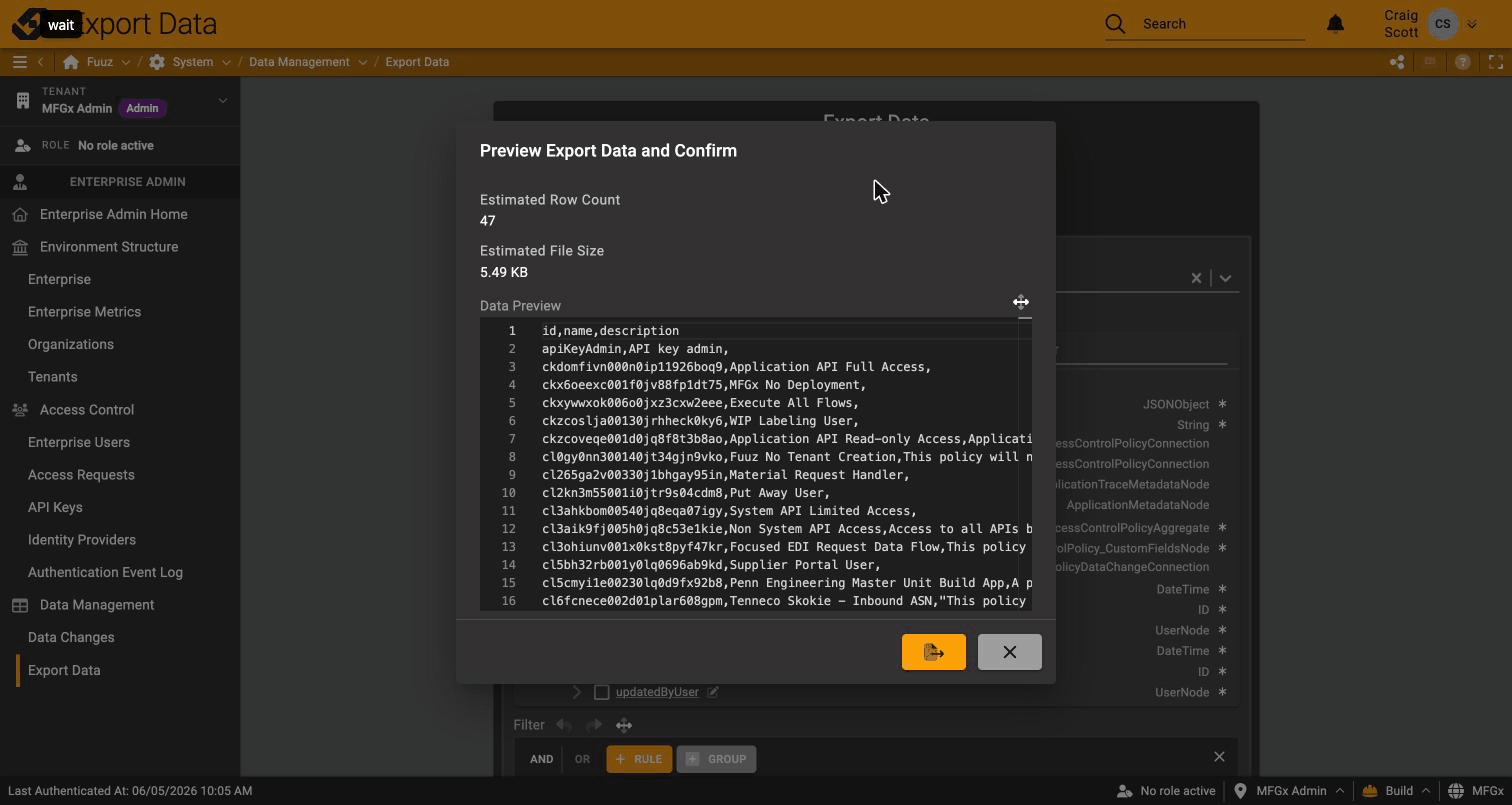Add a filter GROUP
Screen dimensions: 1512x805
(716, 759)
